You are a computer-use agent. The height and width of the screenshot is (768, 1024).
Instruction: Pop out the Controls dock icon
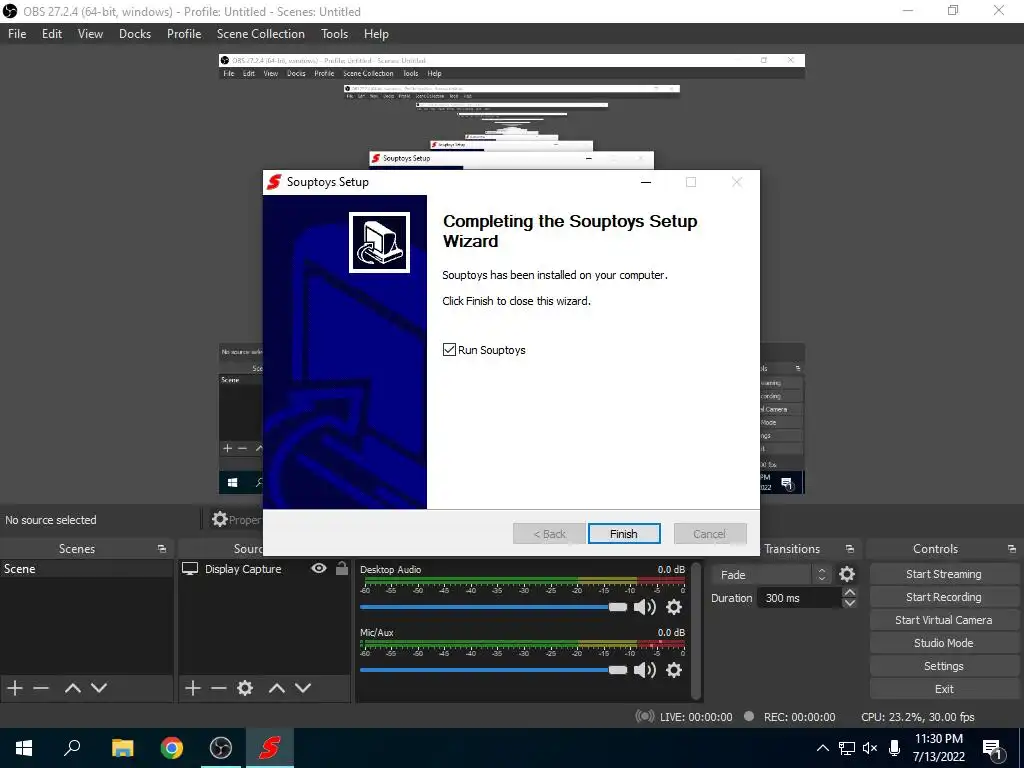point(1012,549)
